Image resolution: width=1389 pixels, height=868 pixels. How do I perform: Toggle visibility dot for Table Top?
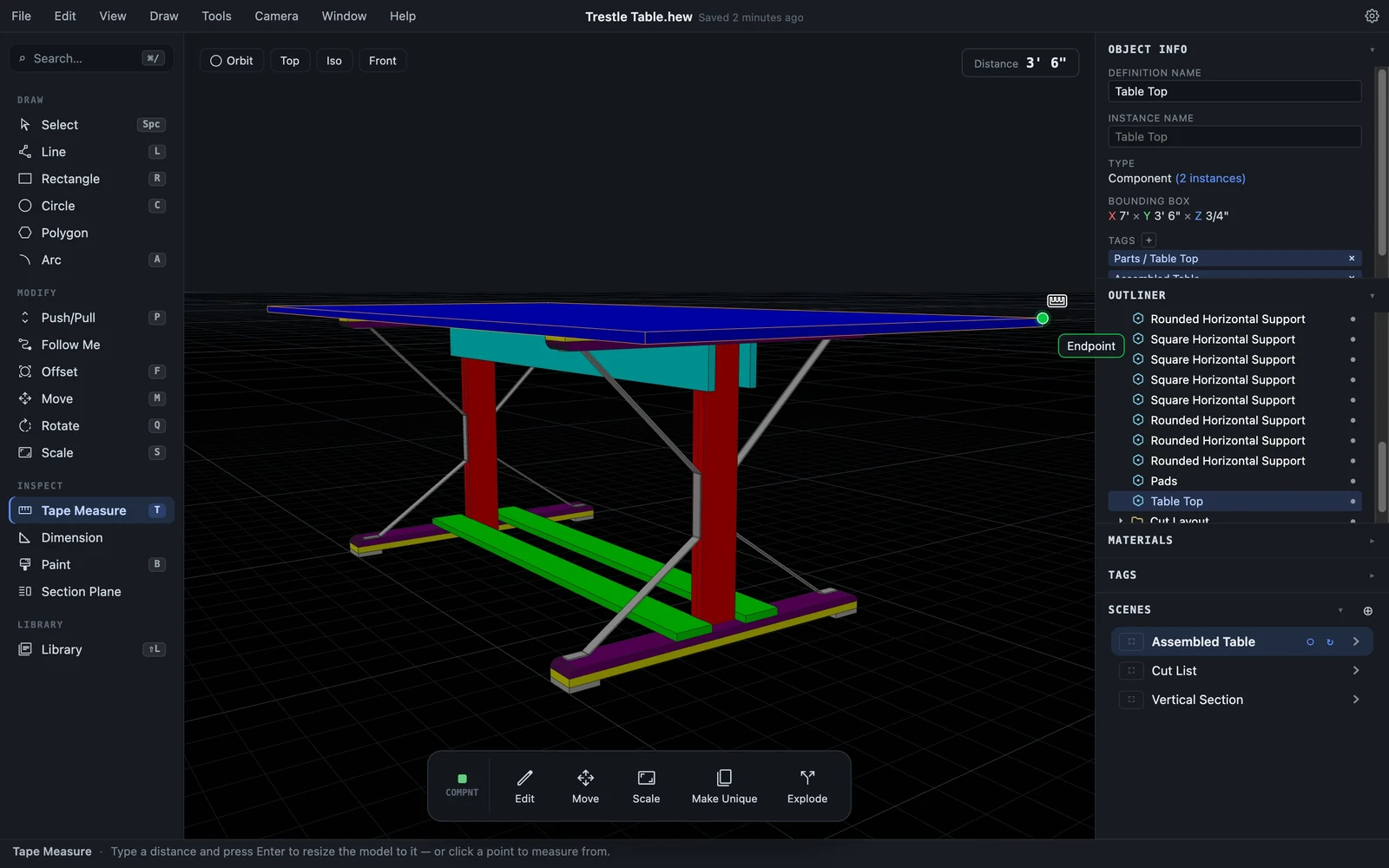click(x=1353, y=501)
